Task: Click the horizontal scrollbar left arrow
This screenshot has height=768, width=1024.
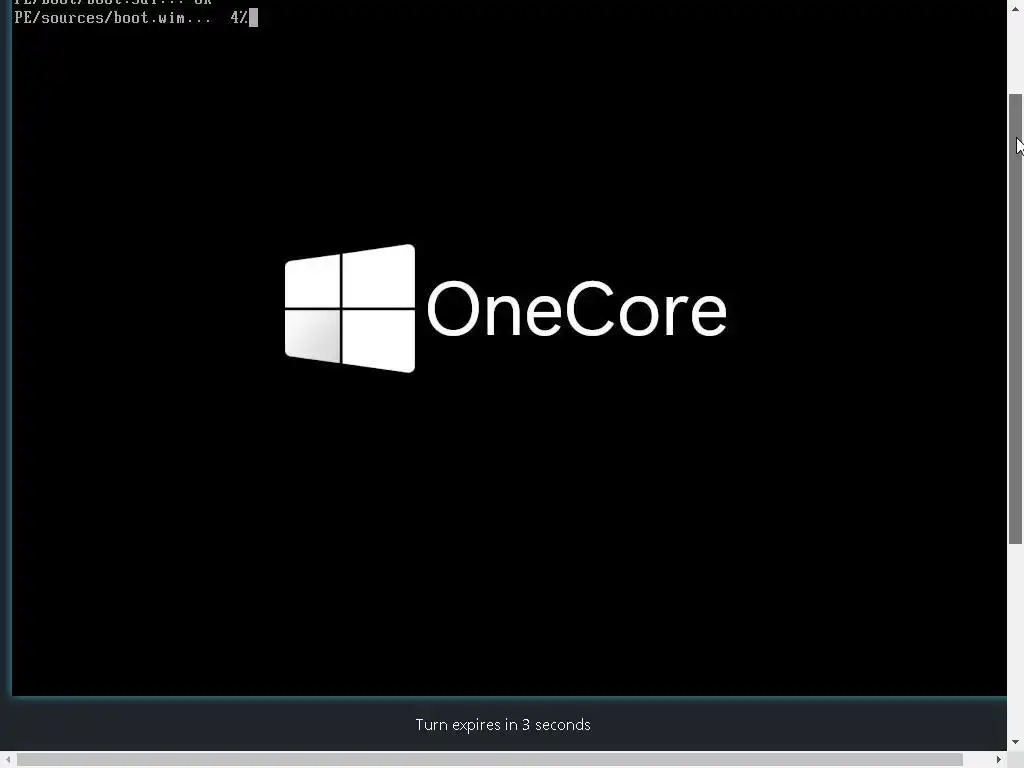Action: 7,760
